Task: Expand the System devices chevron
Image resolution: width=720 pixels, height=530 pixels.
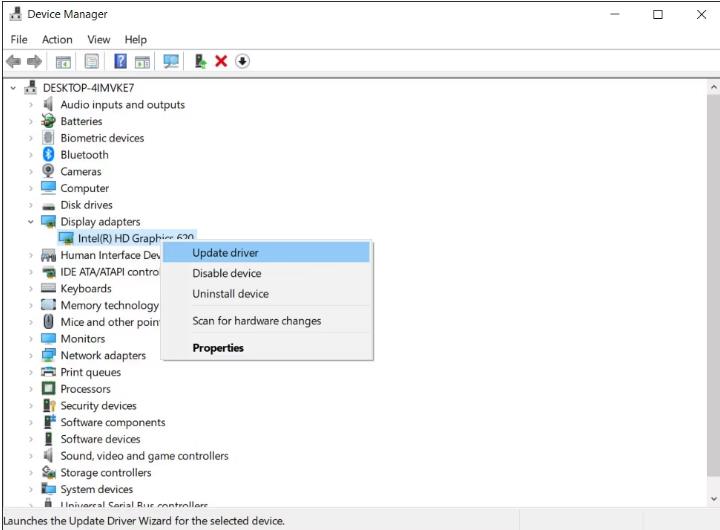Action: point(31,490)
